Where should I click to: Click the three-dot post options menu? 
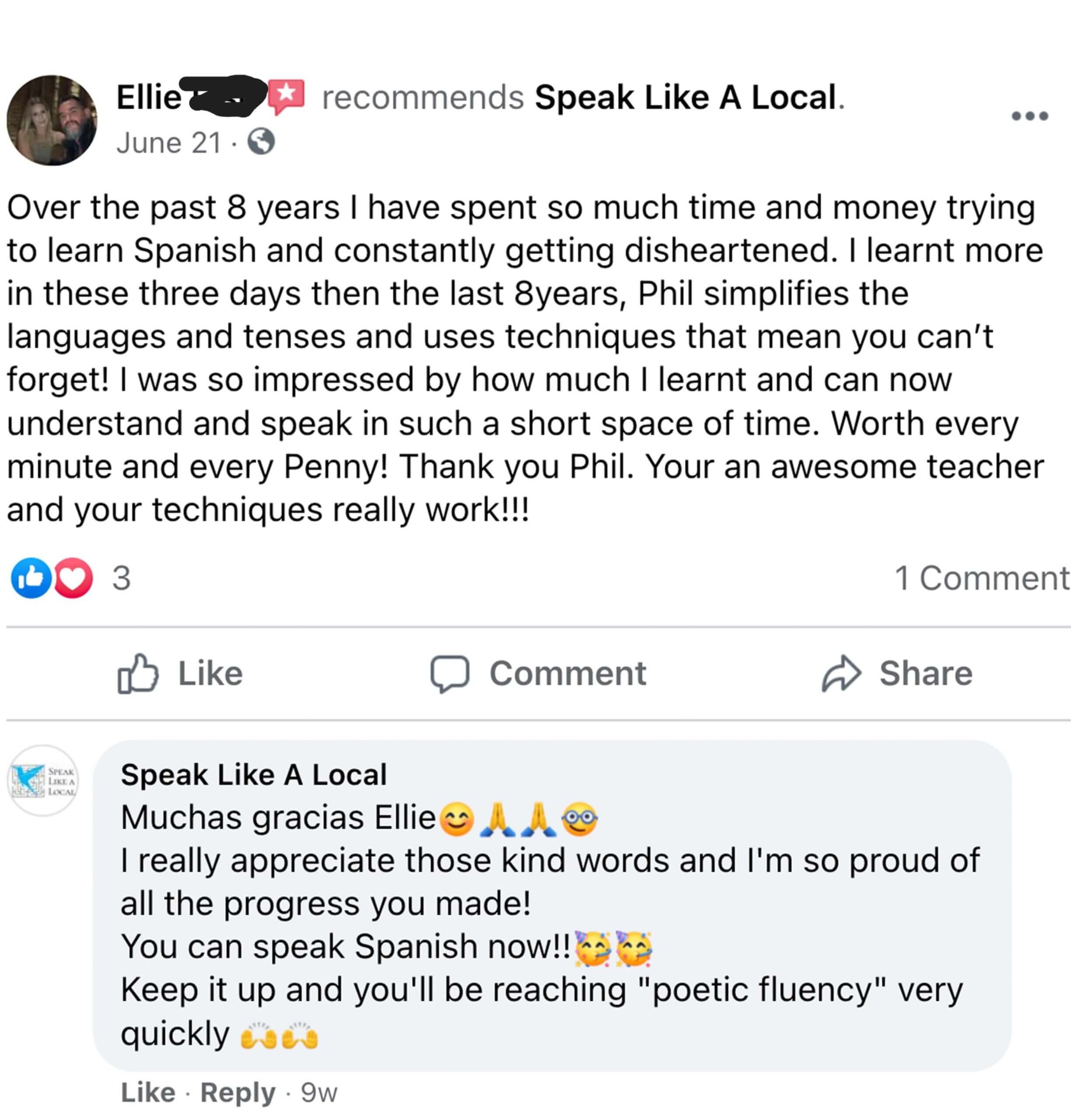pos(1029,116)
